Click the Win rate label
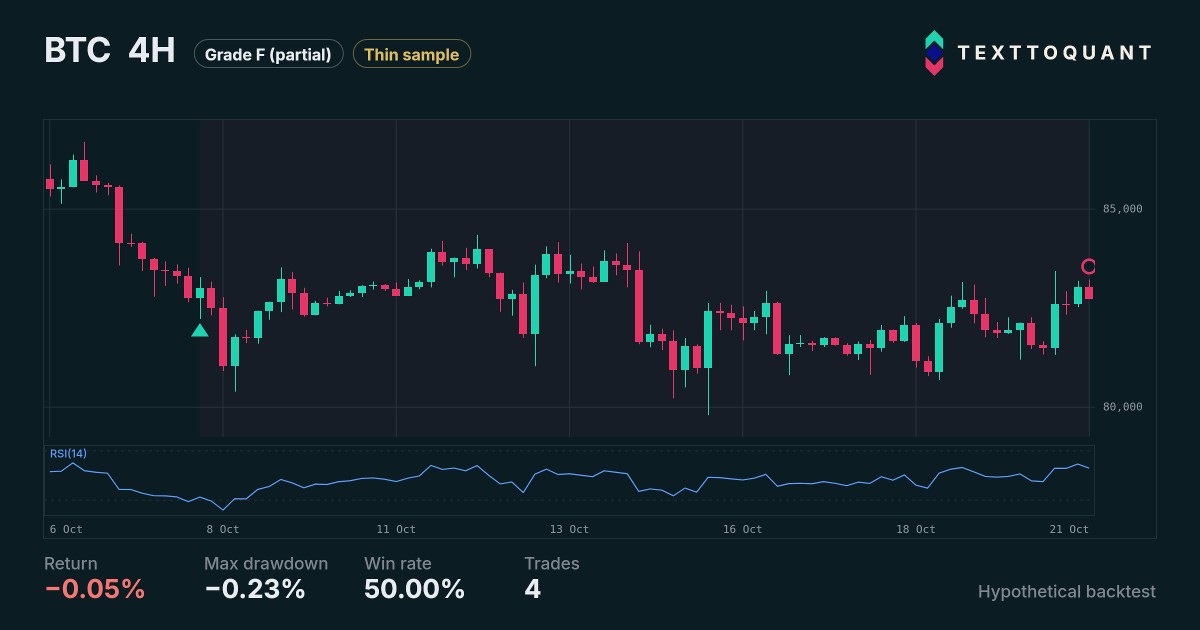Viewport: 1200px width, 630px height. pos(400,564)
